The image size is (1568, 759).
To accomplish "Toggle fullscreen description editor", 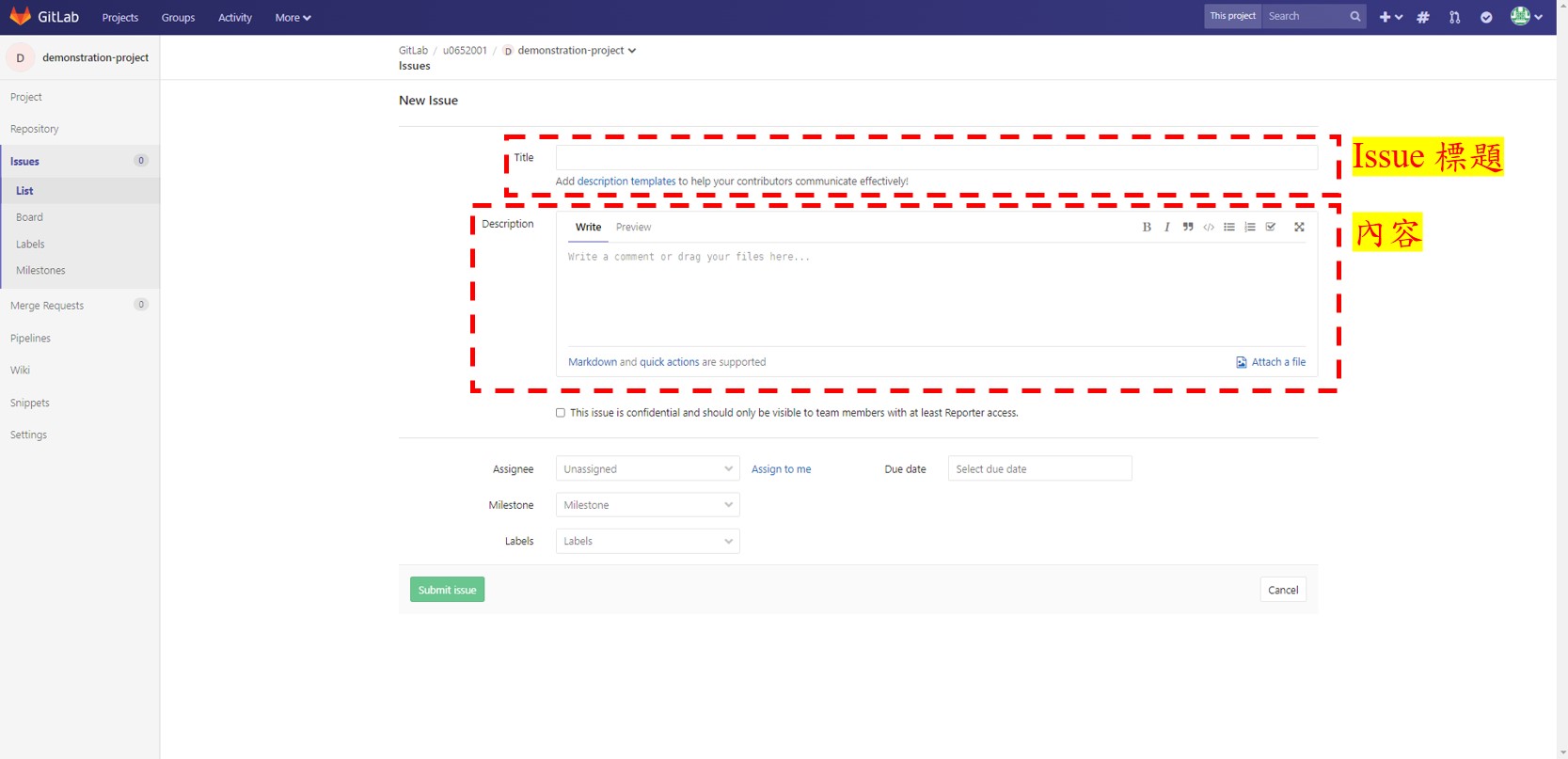I will point(1299,227).
